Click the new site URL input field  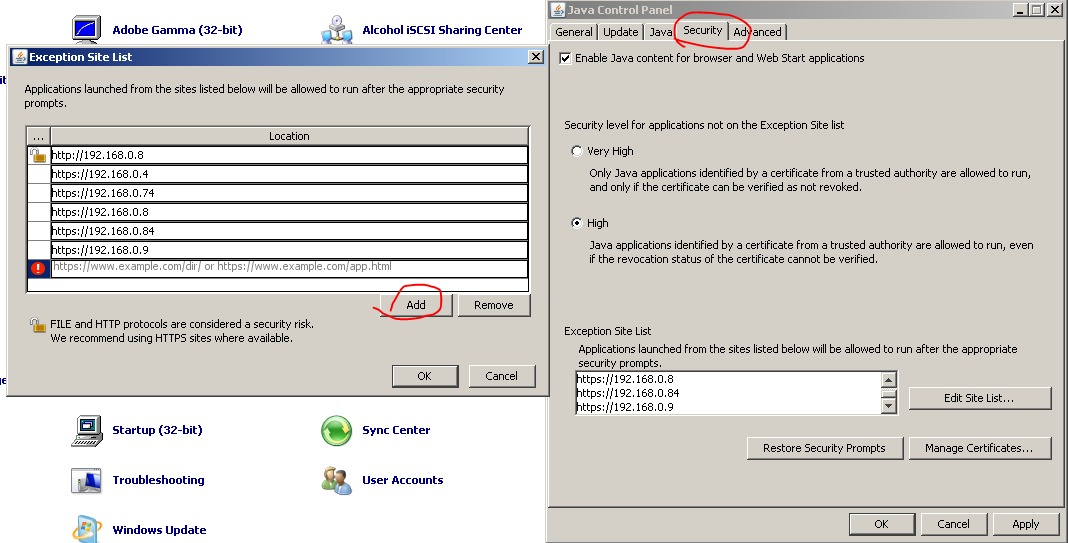[289, 268]
